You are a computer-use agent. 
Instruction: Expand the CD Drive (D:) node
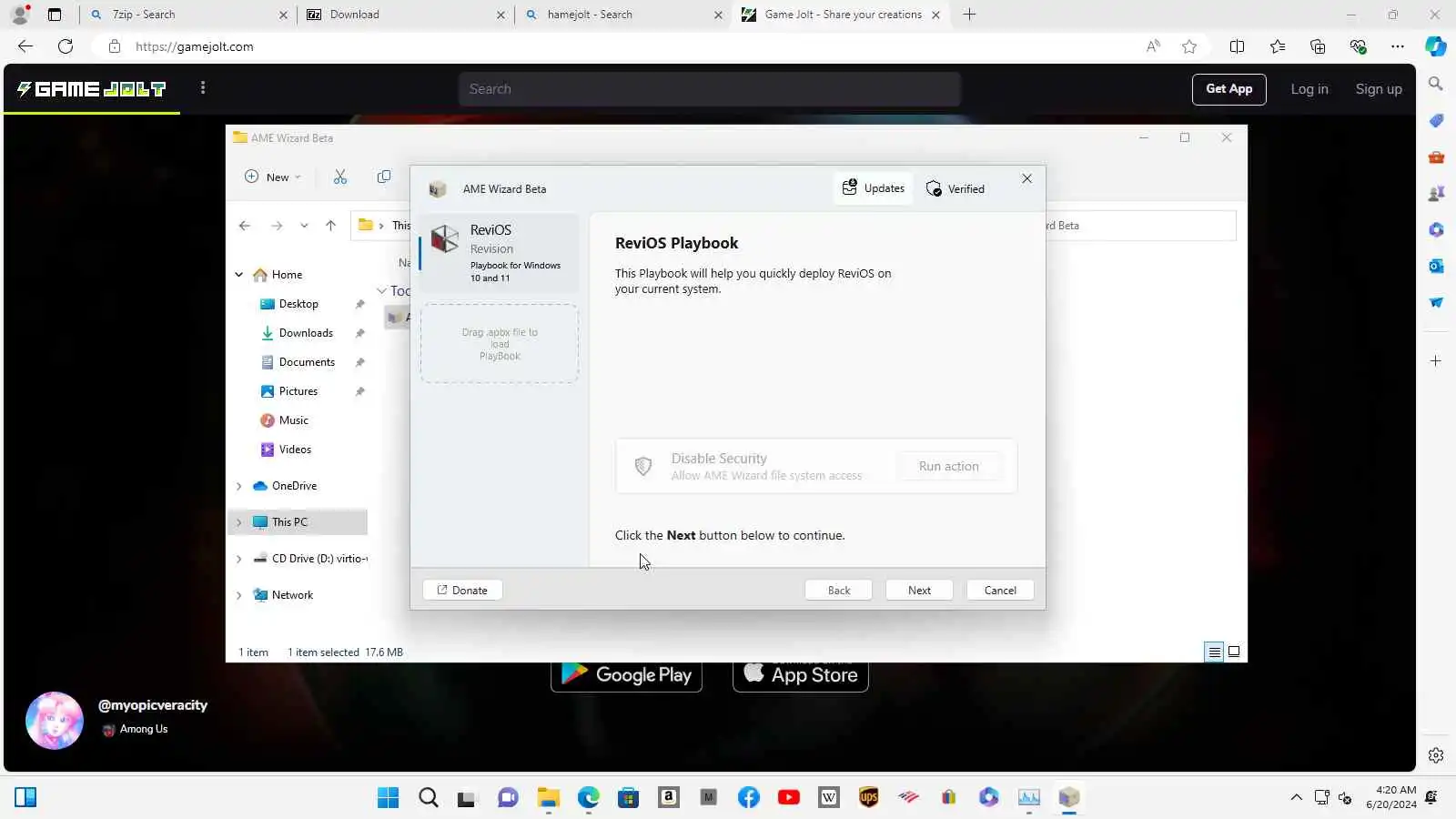coord(239,559)
